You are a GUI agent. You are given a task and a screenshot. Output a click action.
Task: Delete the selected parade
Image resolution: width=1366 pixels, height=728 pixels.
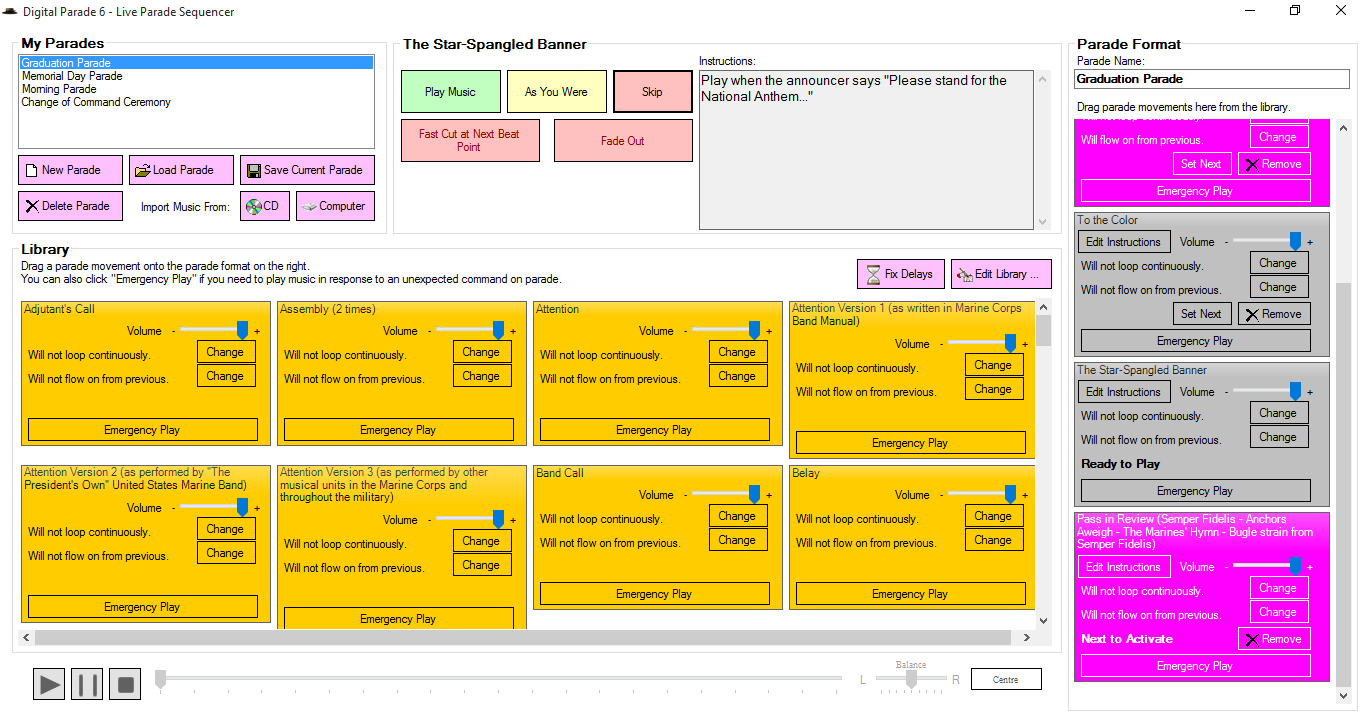(70, 206)
